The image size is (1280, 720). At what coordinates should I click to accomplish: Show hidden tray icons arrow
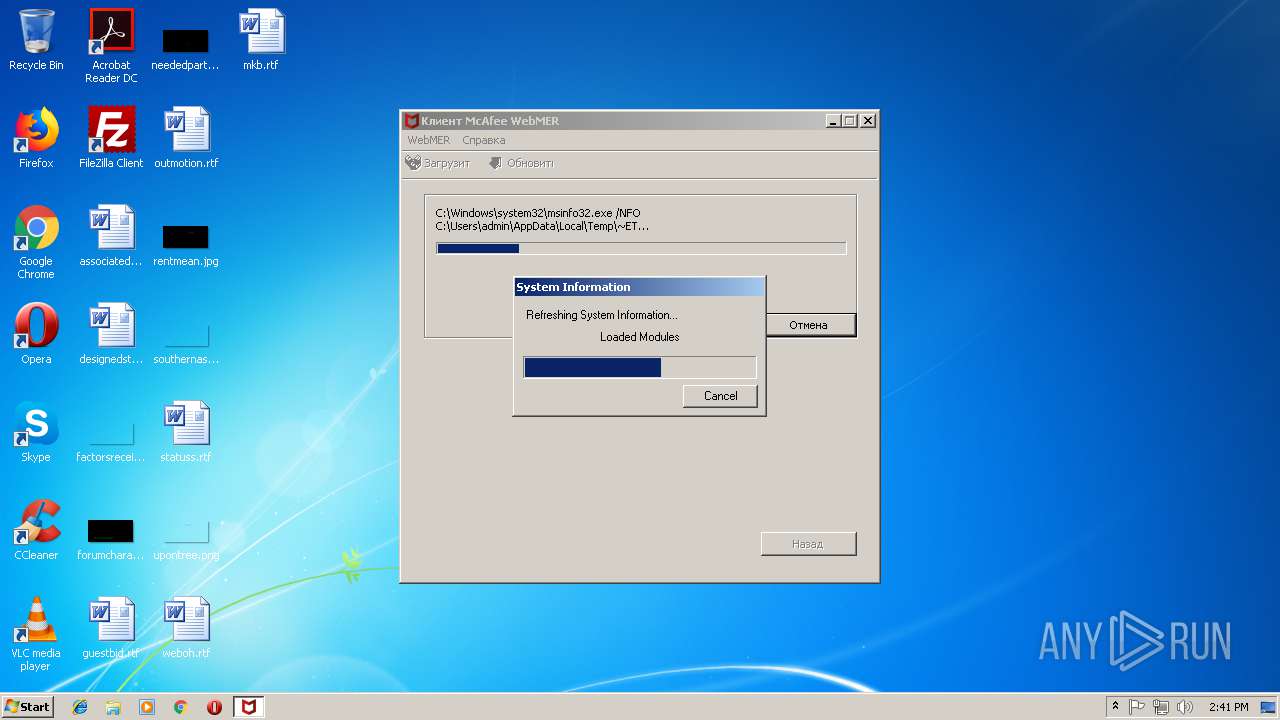[x=1115, y=707]
